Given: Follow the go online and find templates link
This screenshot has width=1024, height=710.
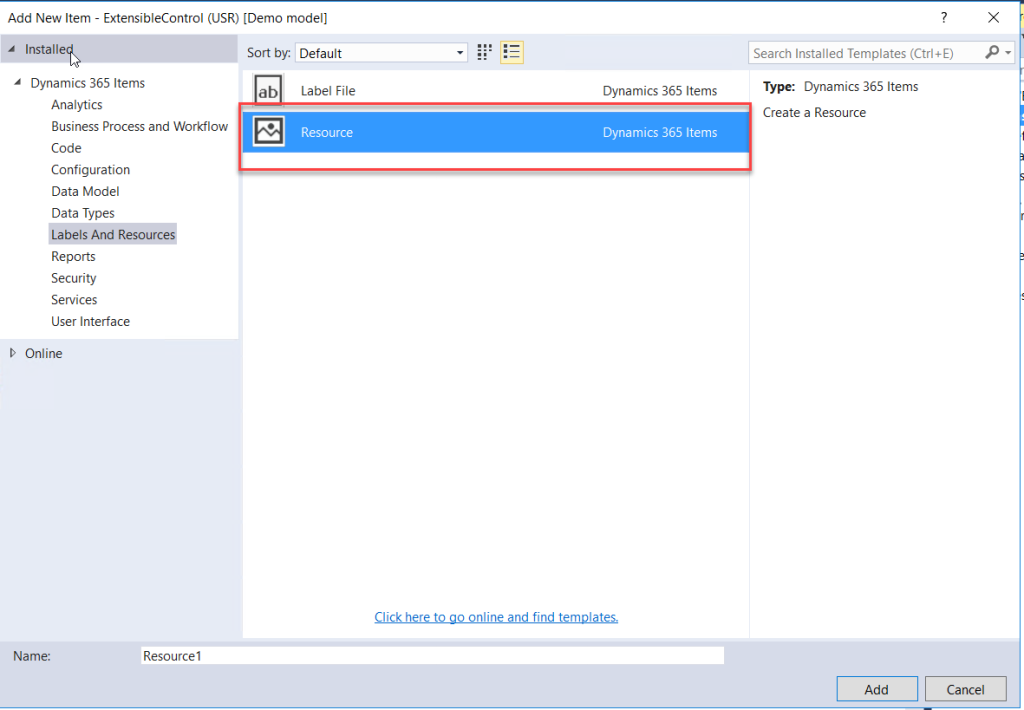Looking at the screenshot, I should coord(496,617).
